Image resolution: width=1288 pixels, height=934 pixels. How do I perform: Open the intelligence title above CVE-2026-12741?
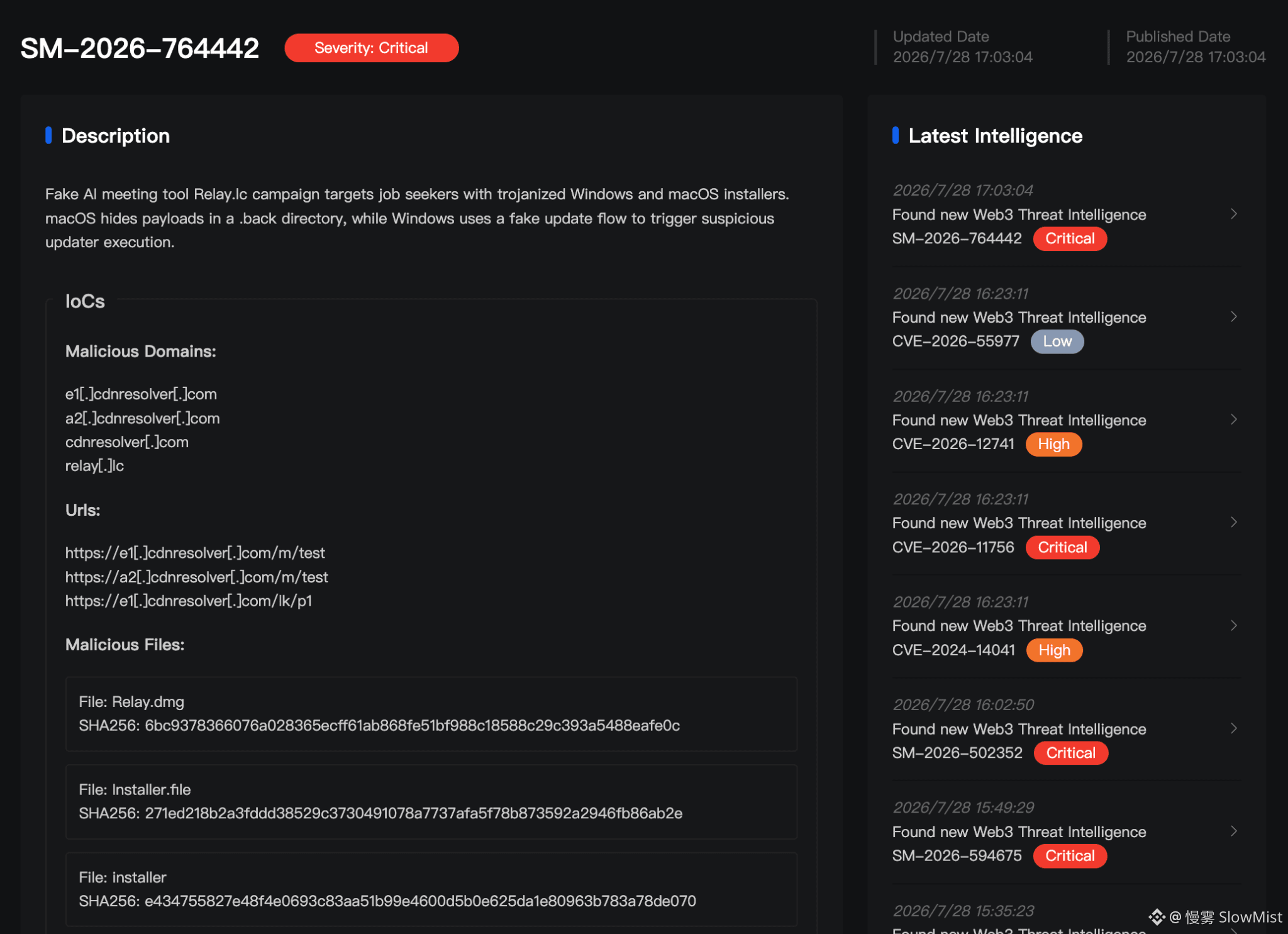pyautogui.click(x=1019, y=420)
